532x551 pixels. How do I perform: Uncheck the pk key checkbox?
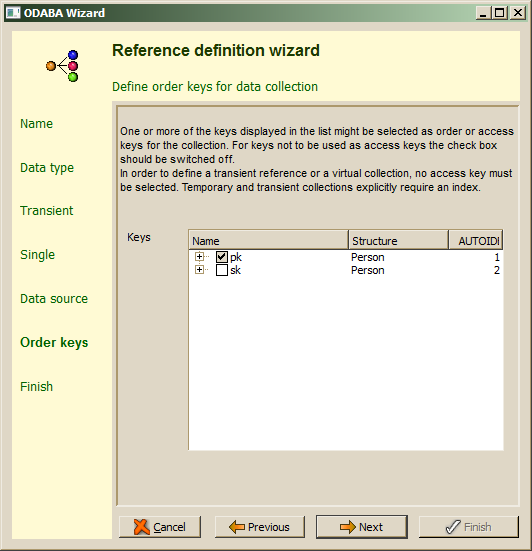(222, 257)
